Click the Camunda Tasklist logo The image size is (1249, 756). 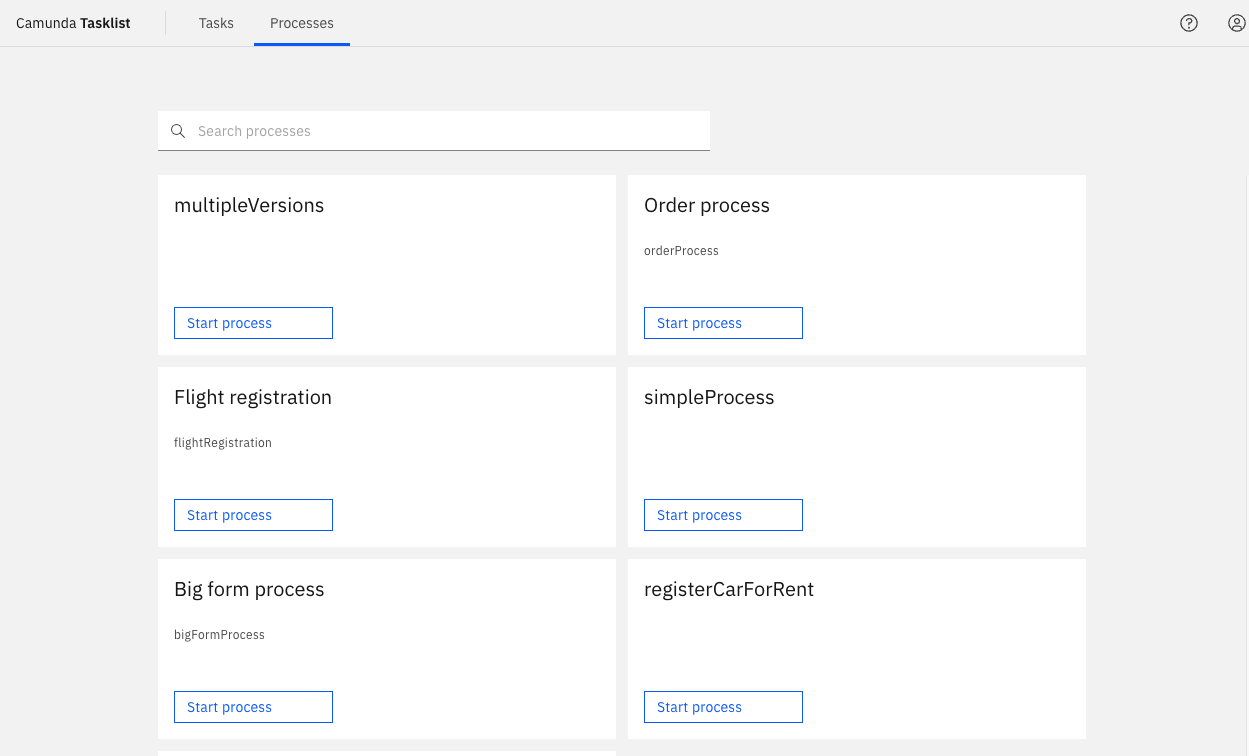coord(72,22)
